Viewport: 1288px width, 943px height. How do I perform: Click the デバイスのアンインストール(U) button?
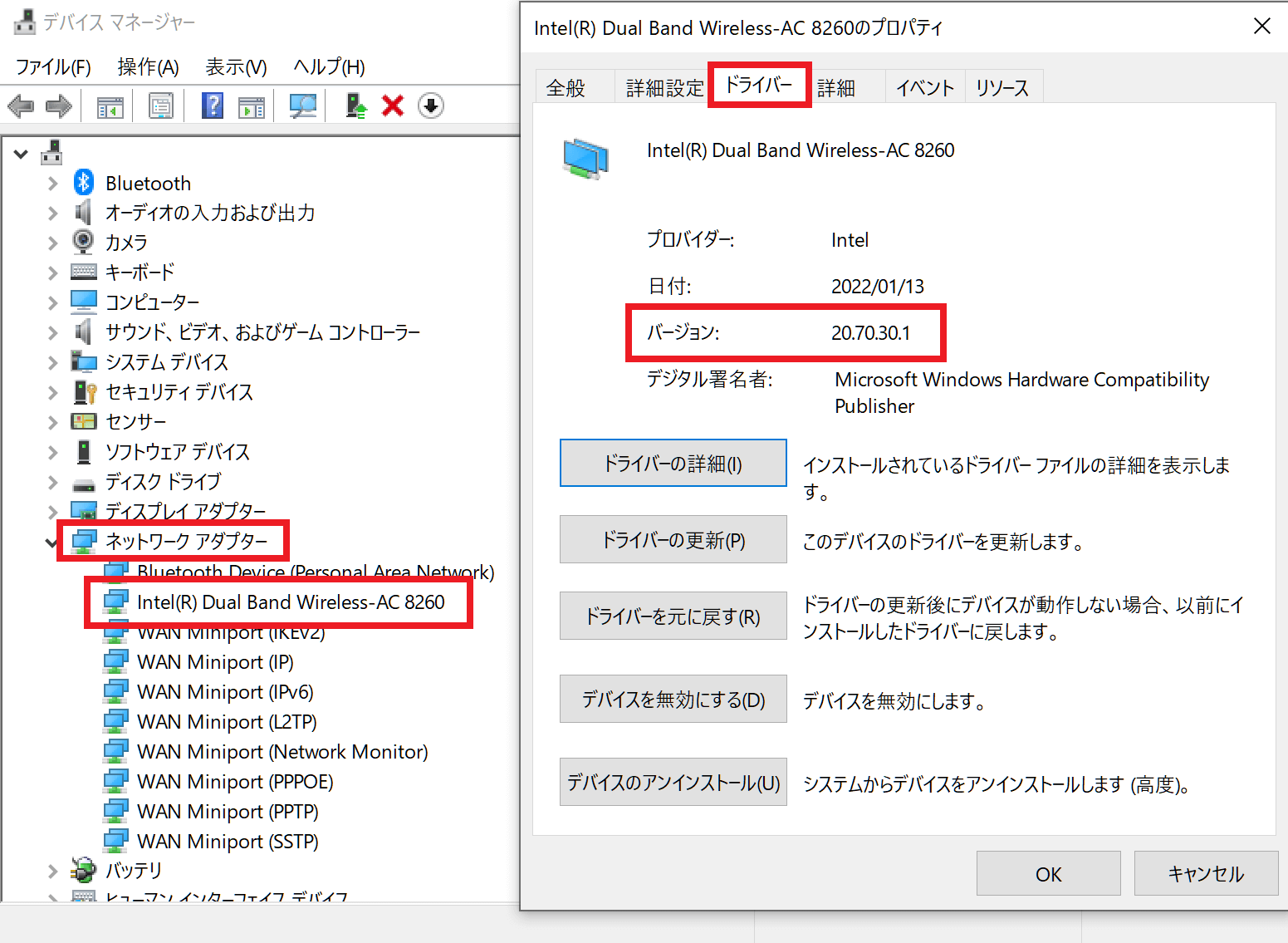[673, 782]
